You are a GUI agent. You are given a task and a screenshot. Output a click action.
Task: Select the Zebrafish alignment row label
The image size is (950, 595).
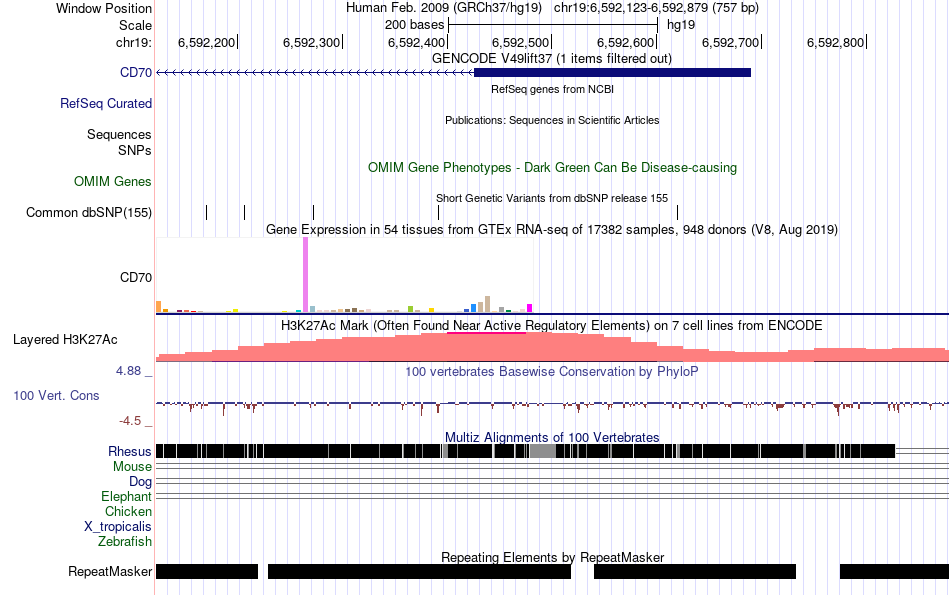pos(125,542)
